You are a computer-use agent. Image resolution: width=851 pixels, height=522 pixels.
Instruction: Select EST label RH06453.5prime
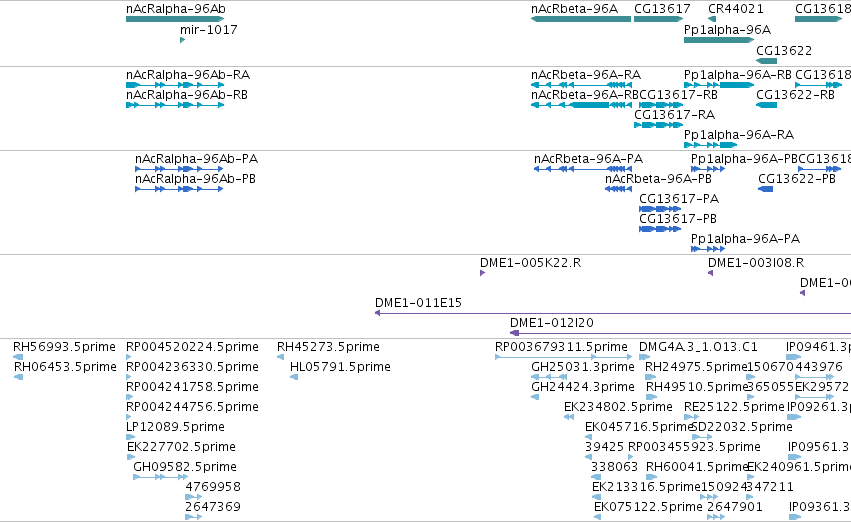(65, 367)
